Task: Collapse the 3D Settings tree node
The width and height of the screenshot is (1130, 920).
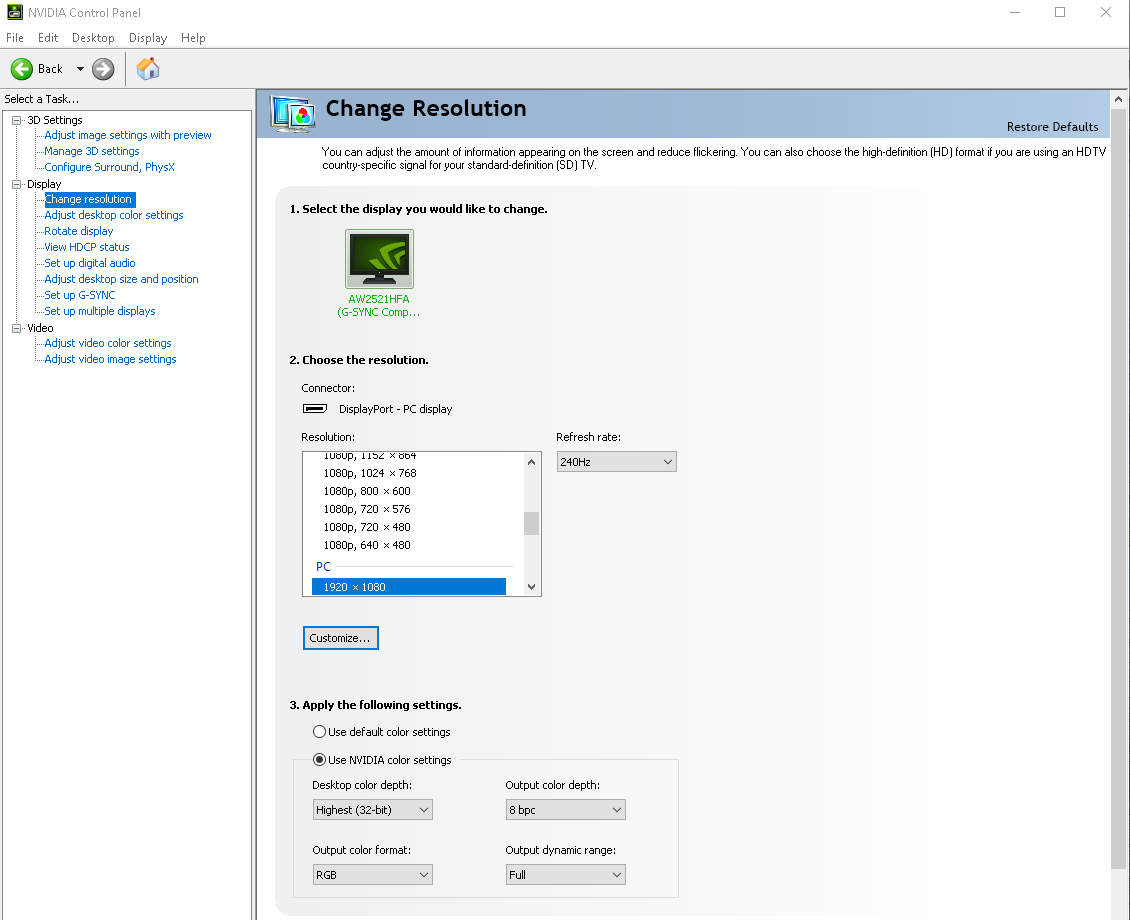Action: (x=16, y=120)
